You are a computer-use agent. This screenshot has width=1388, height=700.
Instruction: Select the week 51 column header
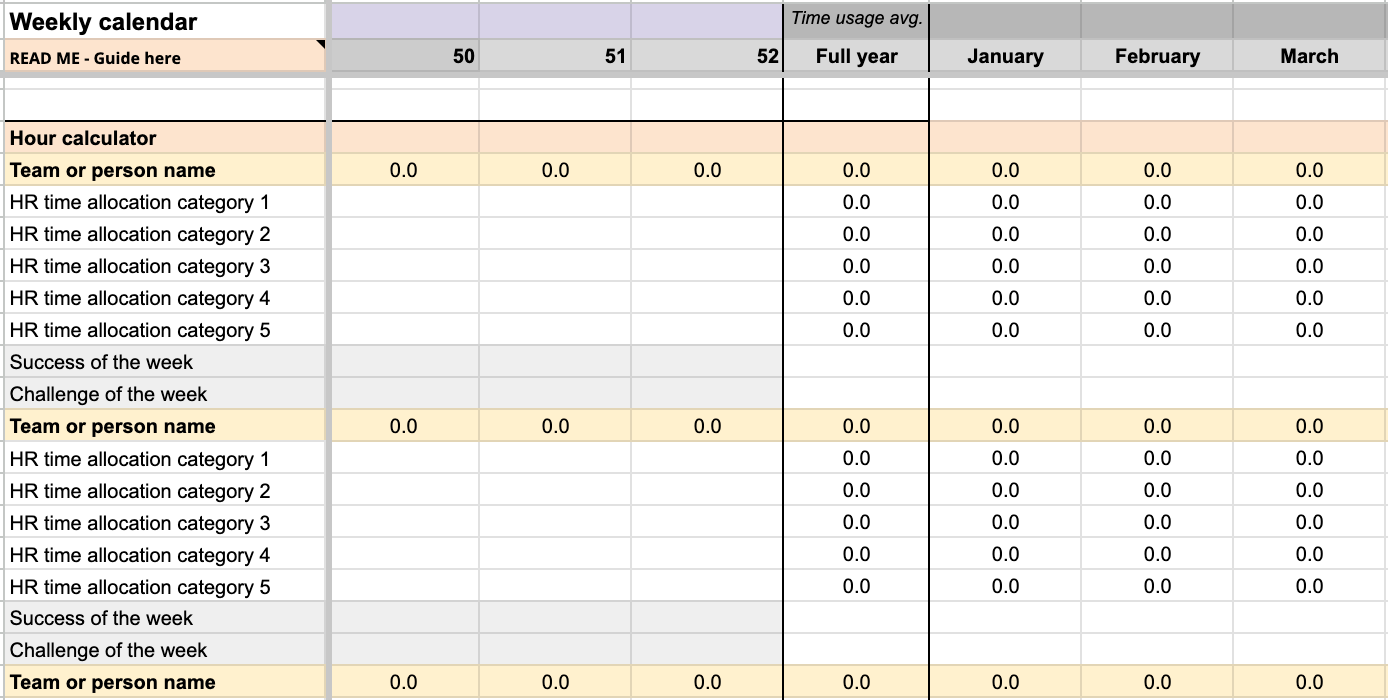click(x=555, y=56)
